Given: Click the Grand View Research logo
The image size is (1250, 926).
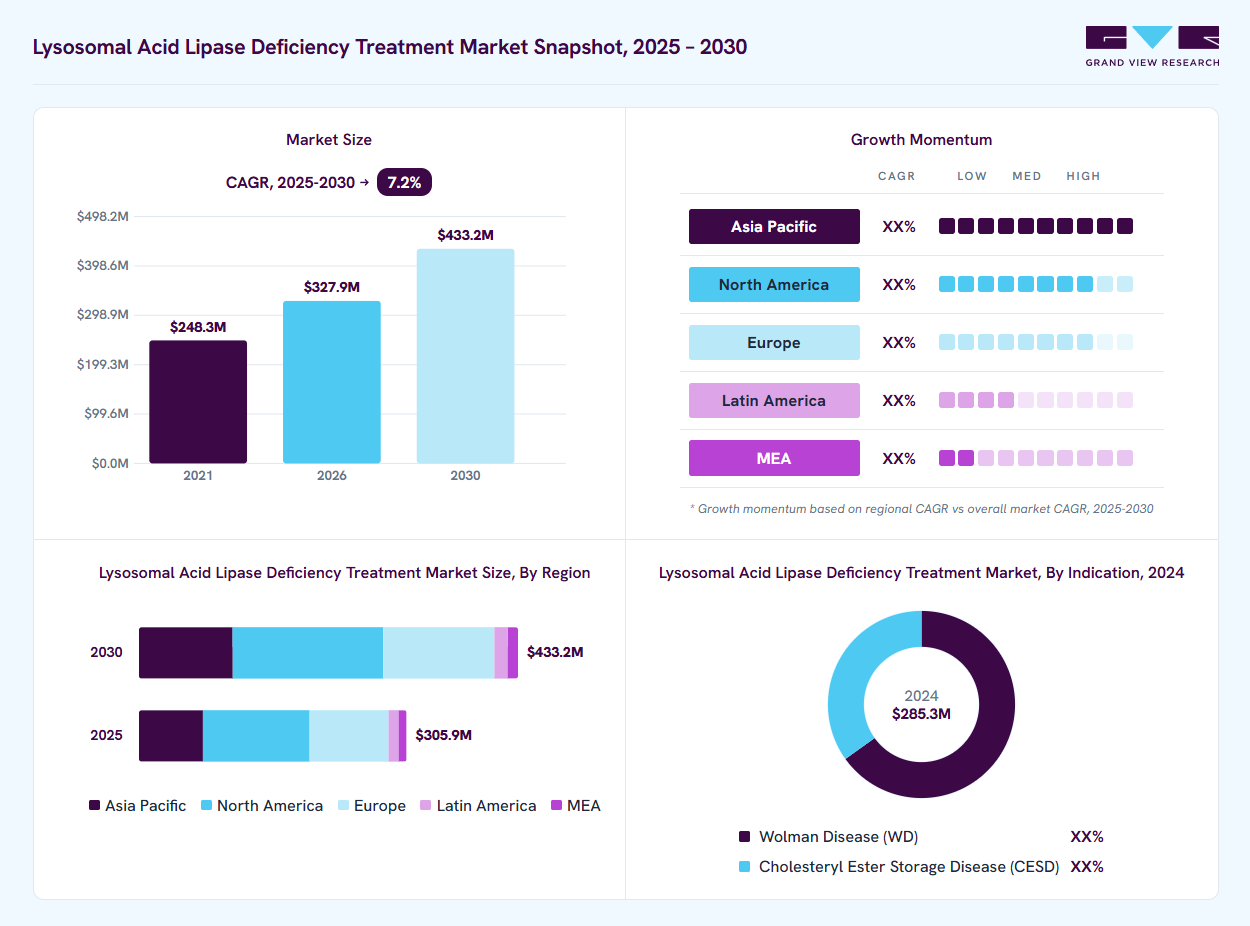Looking at the screenshot, I should pyautogui.click(x=1152, y=46).
